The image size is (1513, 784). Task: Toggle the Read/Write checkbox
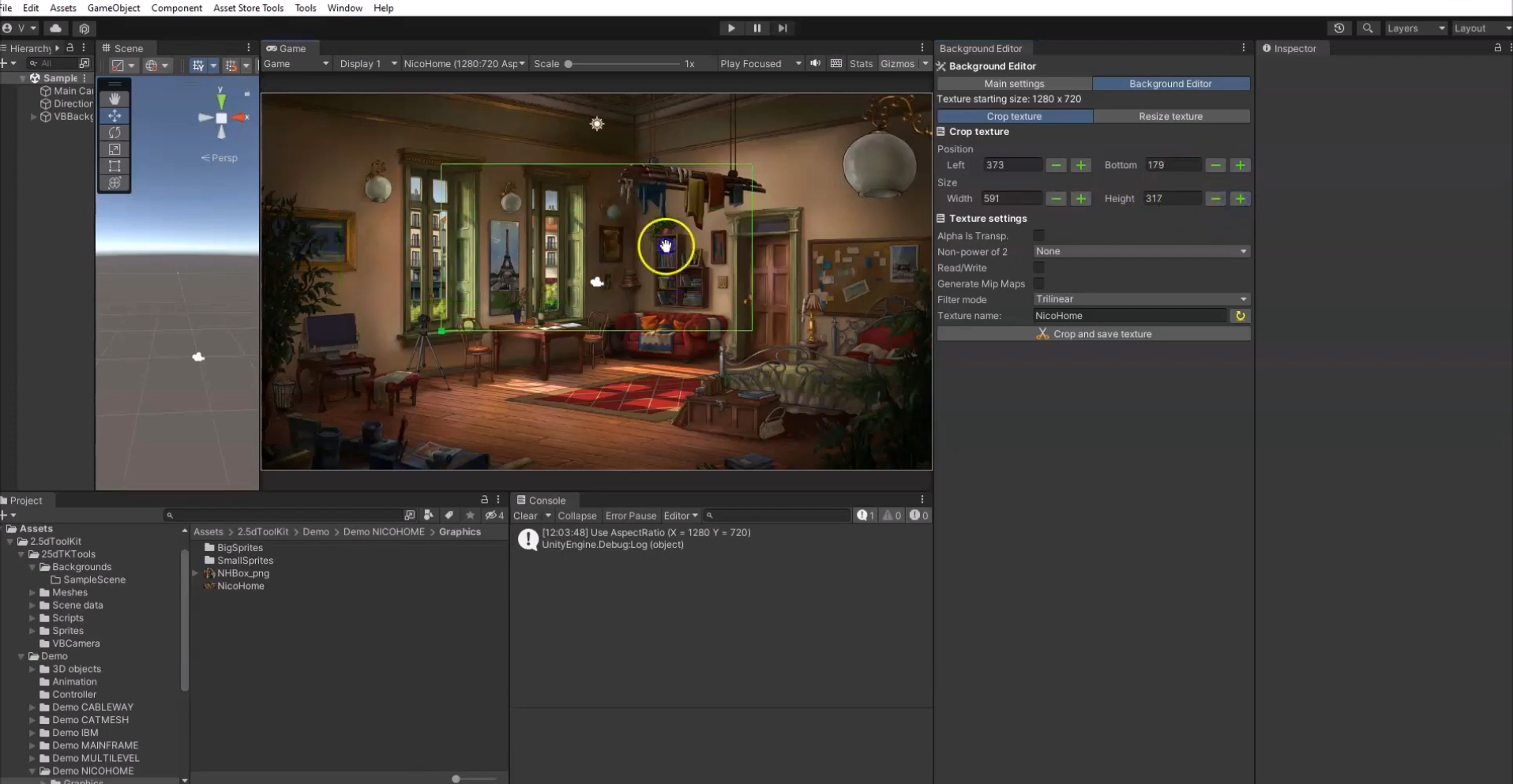click(1038, 268)
